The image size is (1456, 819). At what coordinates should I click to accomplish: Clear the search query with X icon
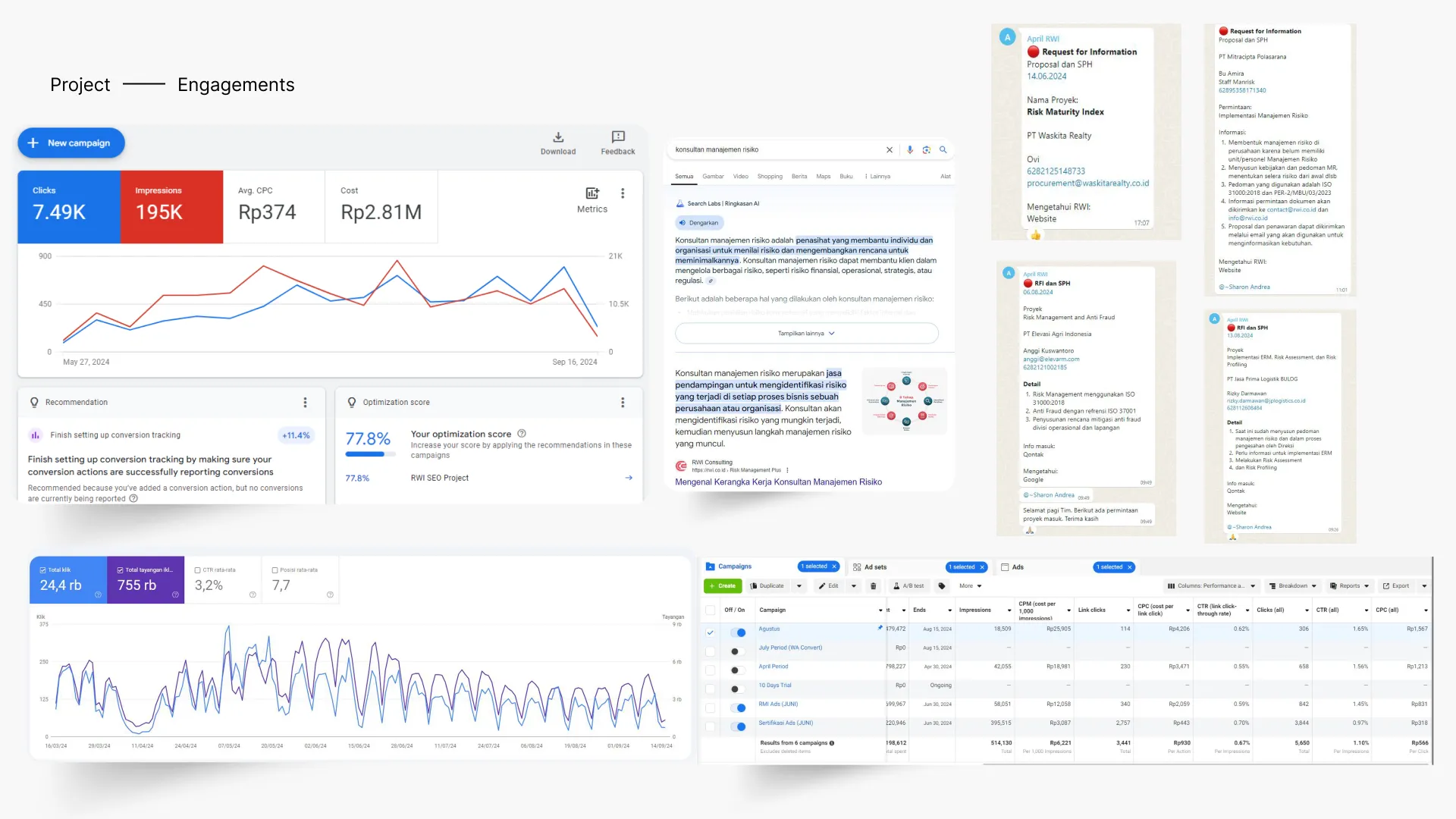click(x=890, y=150)
